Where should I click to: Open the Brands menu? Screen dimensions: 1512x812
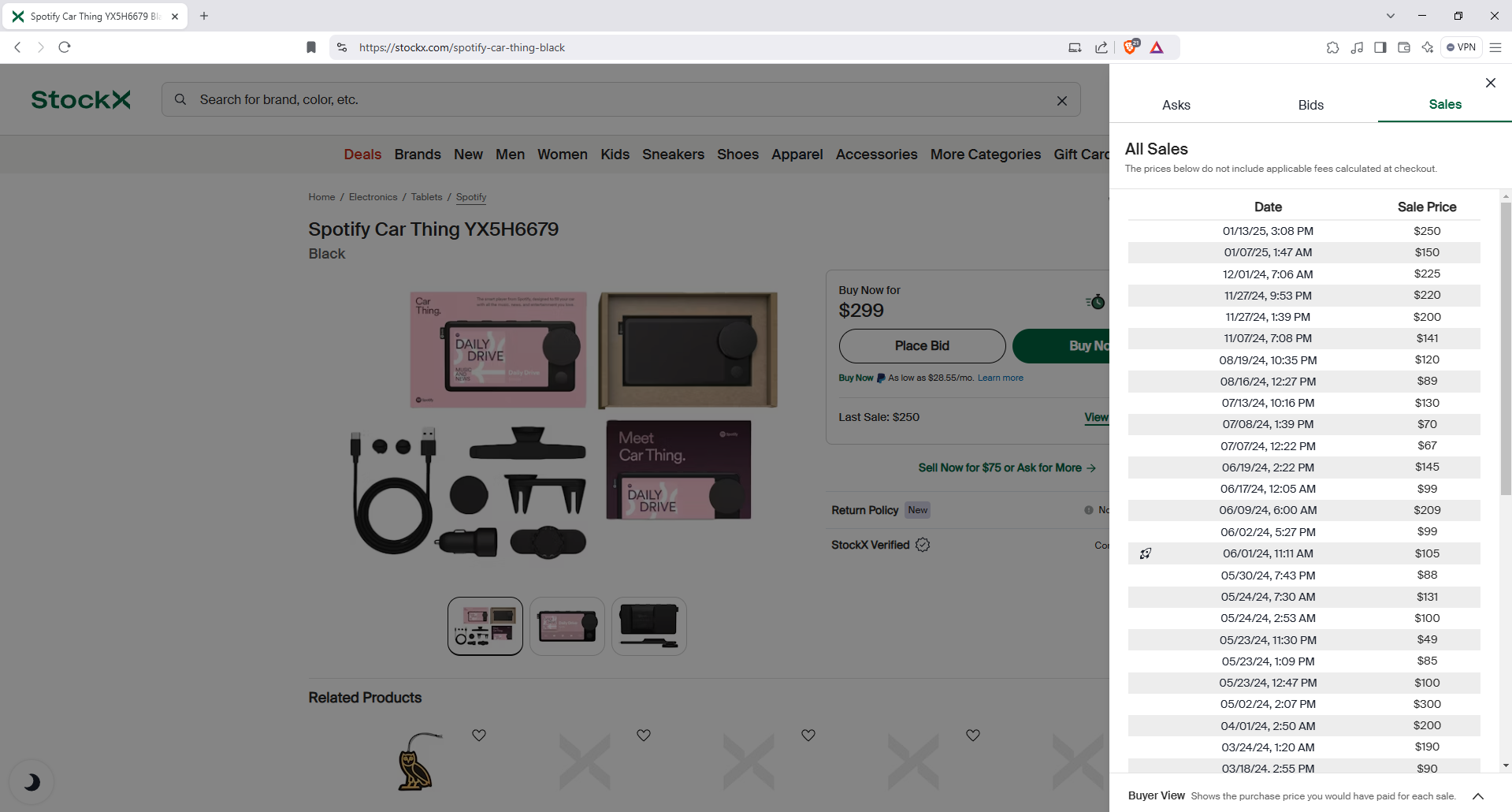pyautogui.click(x=418, y=155)
